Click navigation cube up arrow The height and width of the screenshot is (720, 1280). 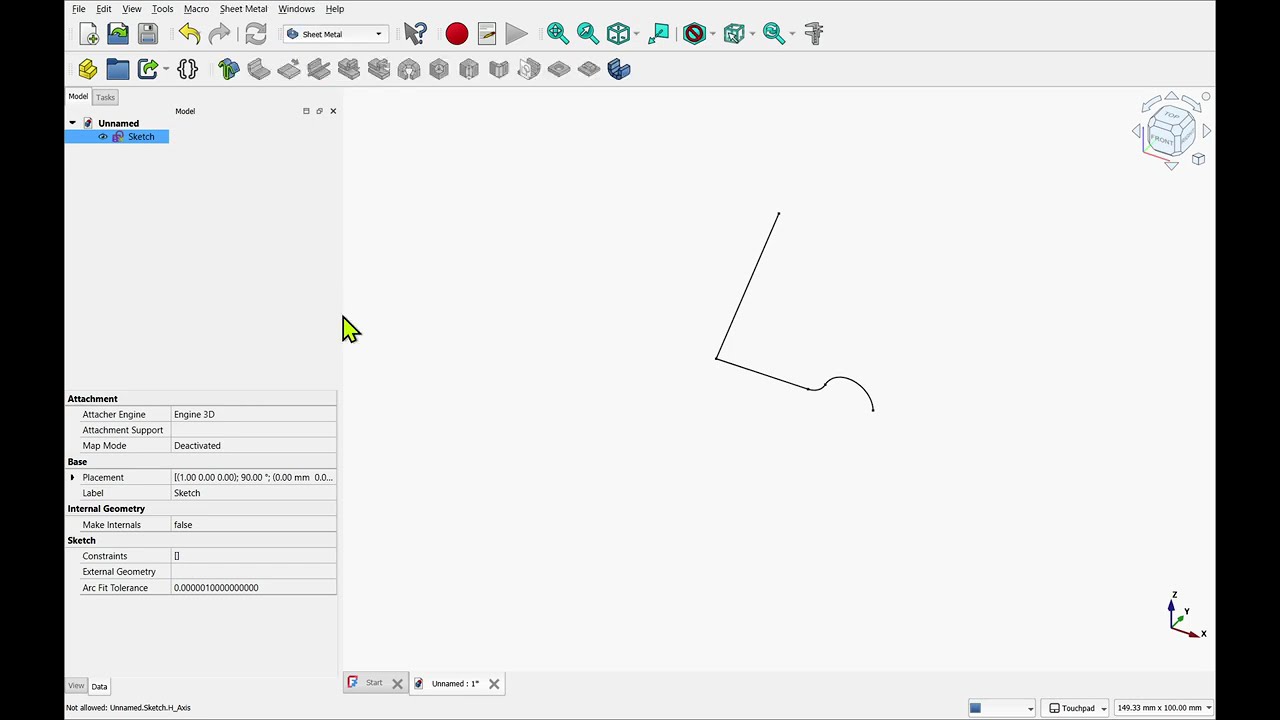point(1171,96)
